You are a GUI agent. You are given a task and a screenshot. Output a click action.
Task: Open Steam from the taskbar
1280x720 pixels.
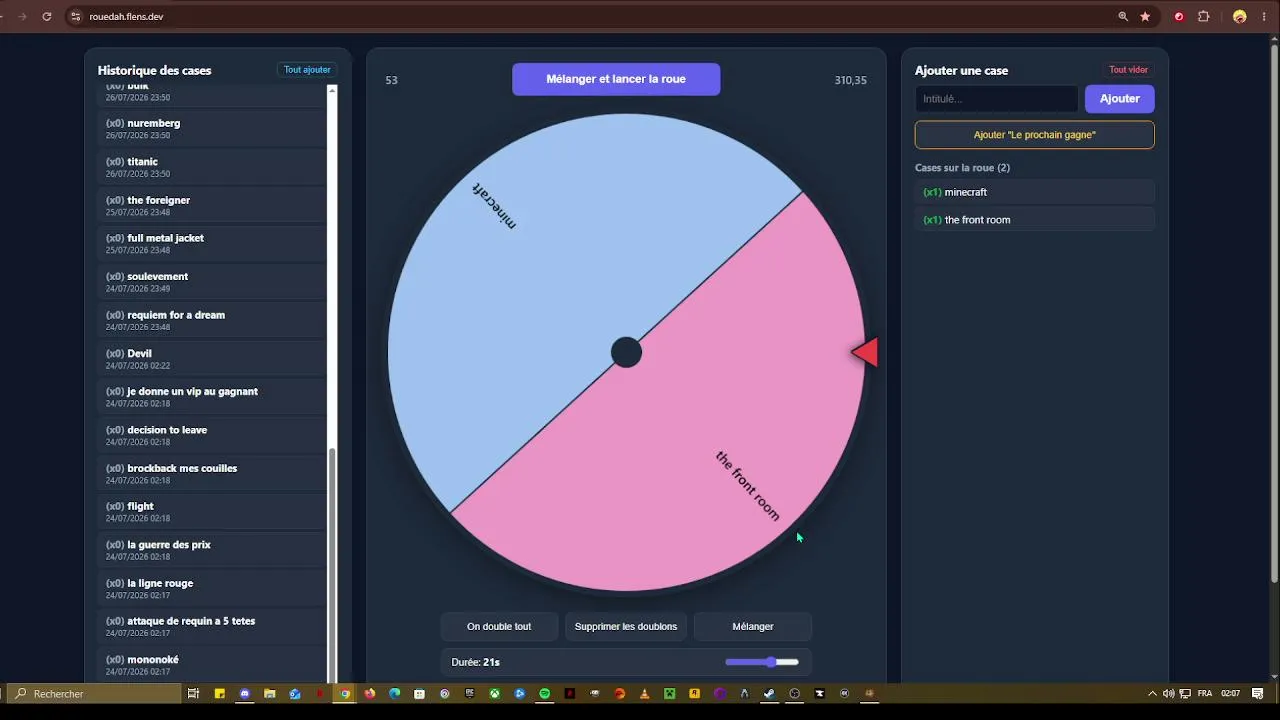[x=769, y=693]
